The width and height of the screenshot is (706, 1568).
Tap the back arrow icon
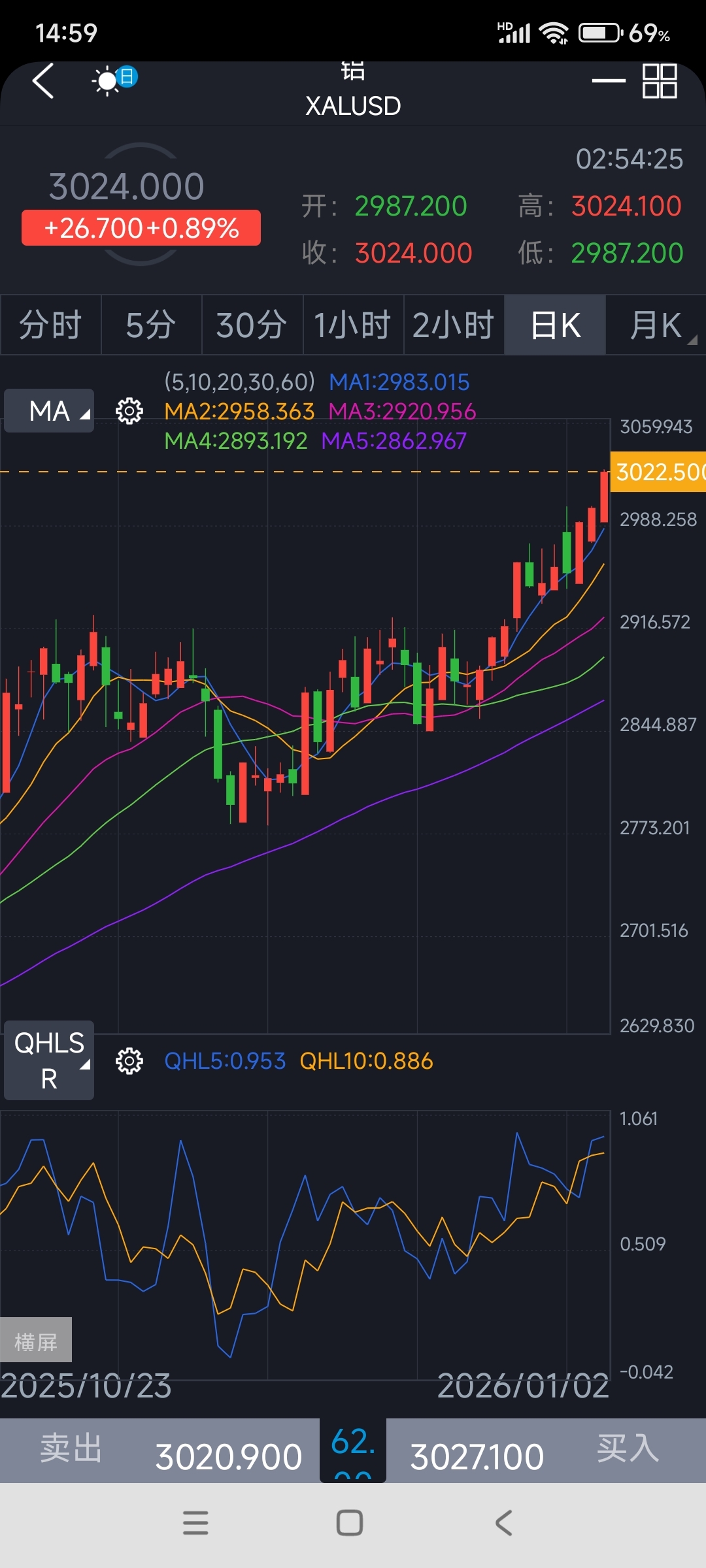click(x=43, y=82)
